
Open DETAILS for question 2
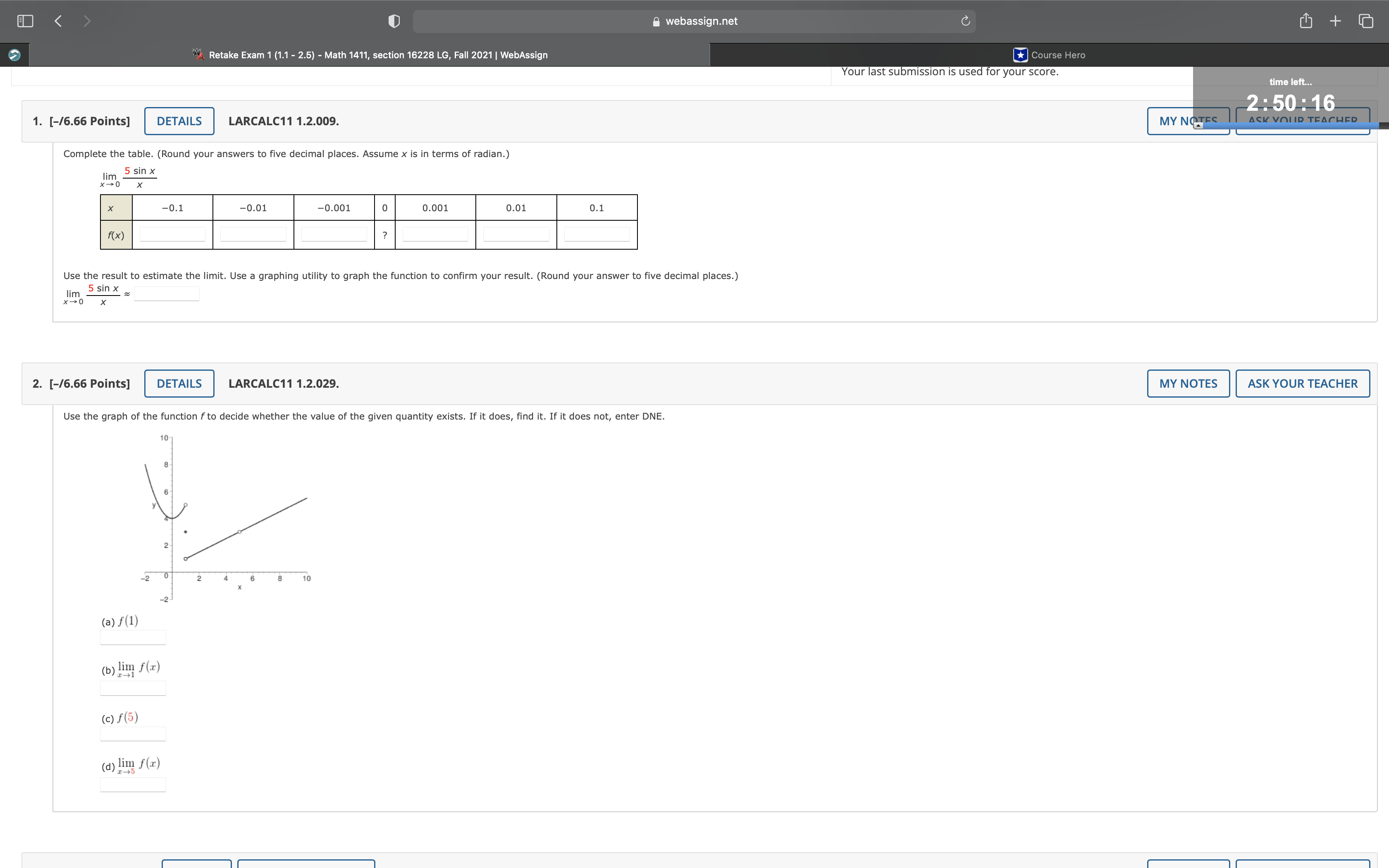pyautogui.click(x=179, y=383)
